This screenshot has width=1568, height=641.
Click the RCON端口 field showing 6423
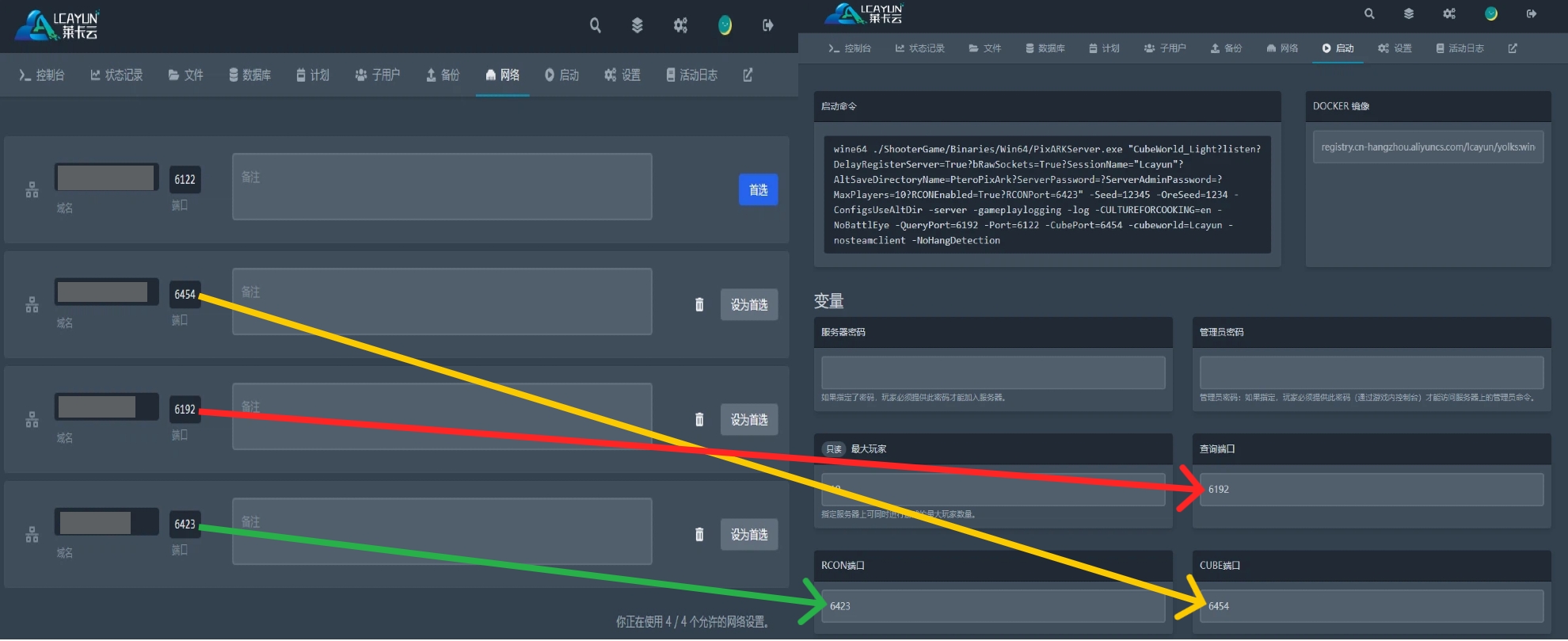992,606
